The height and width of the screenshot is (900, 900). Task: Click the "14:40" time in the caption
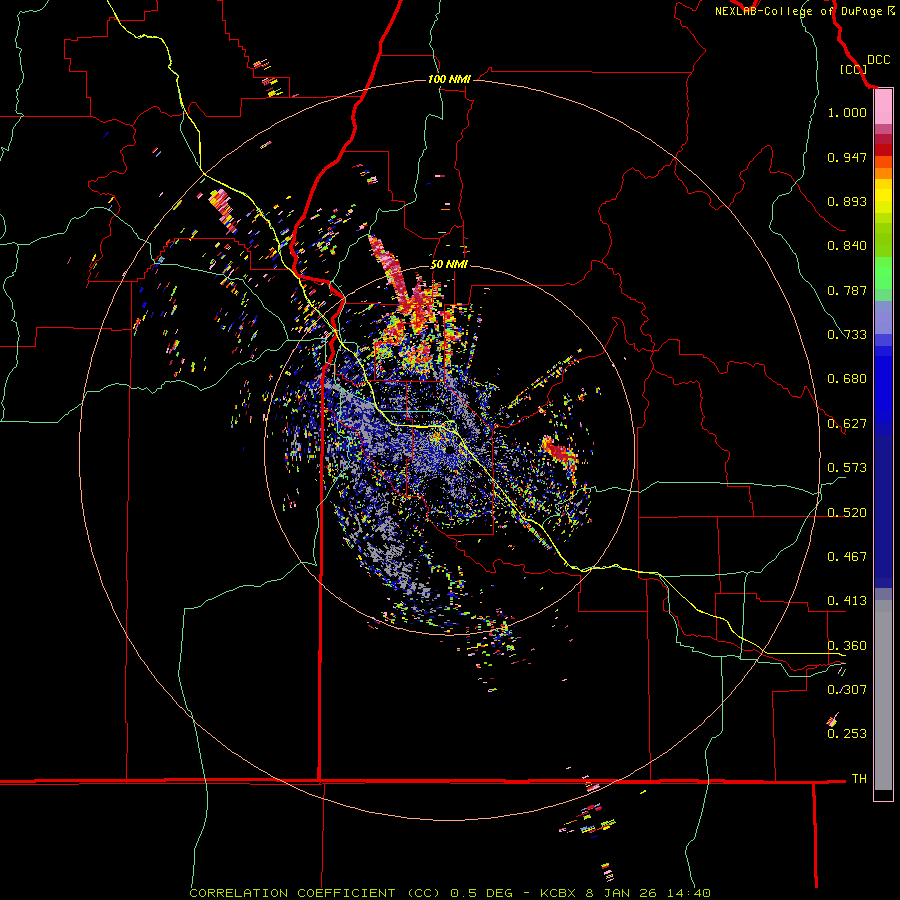point(689,893)
